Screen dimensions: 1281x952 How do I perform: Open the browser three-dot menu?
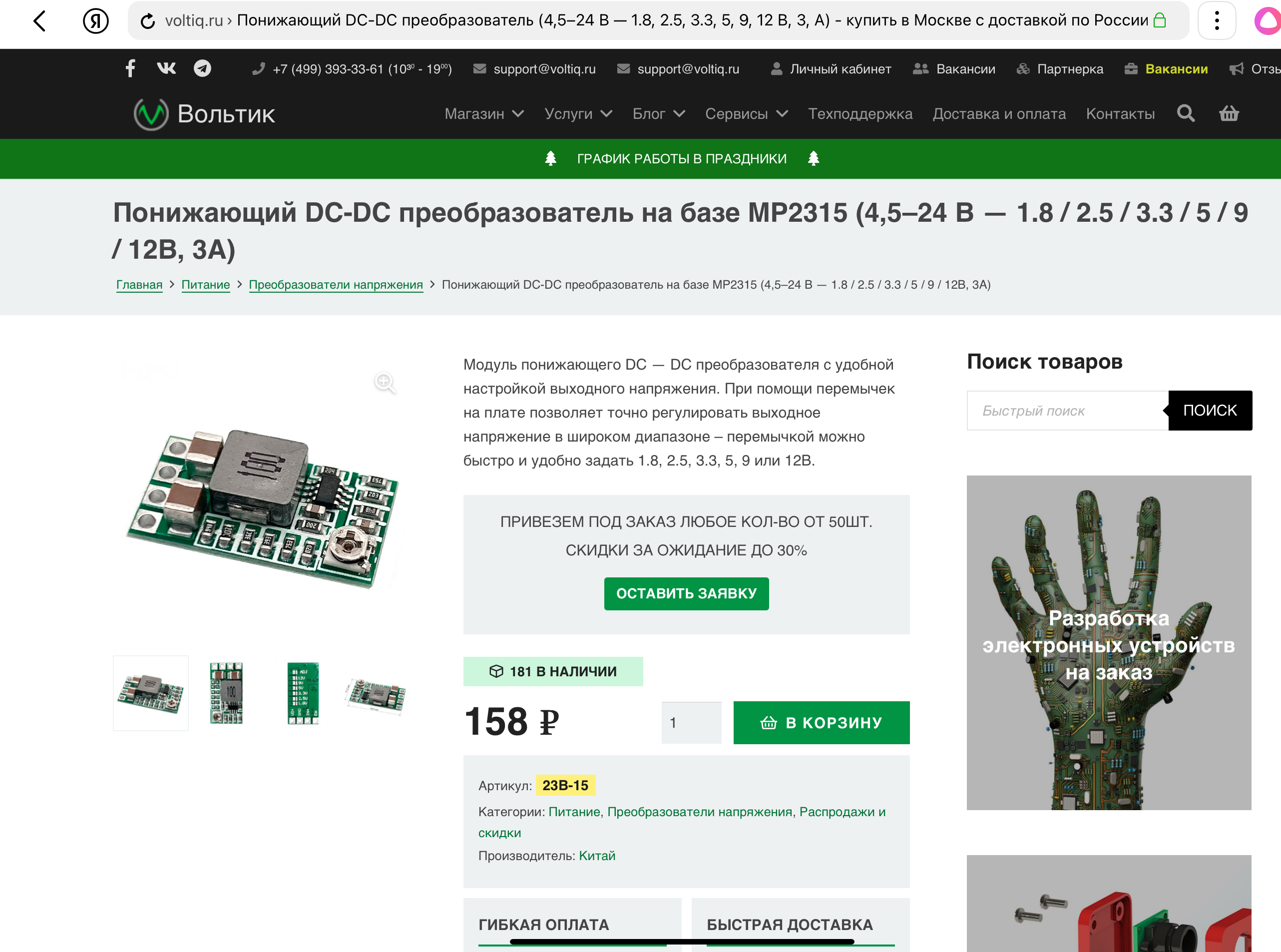[1217, 21]
